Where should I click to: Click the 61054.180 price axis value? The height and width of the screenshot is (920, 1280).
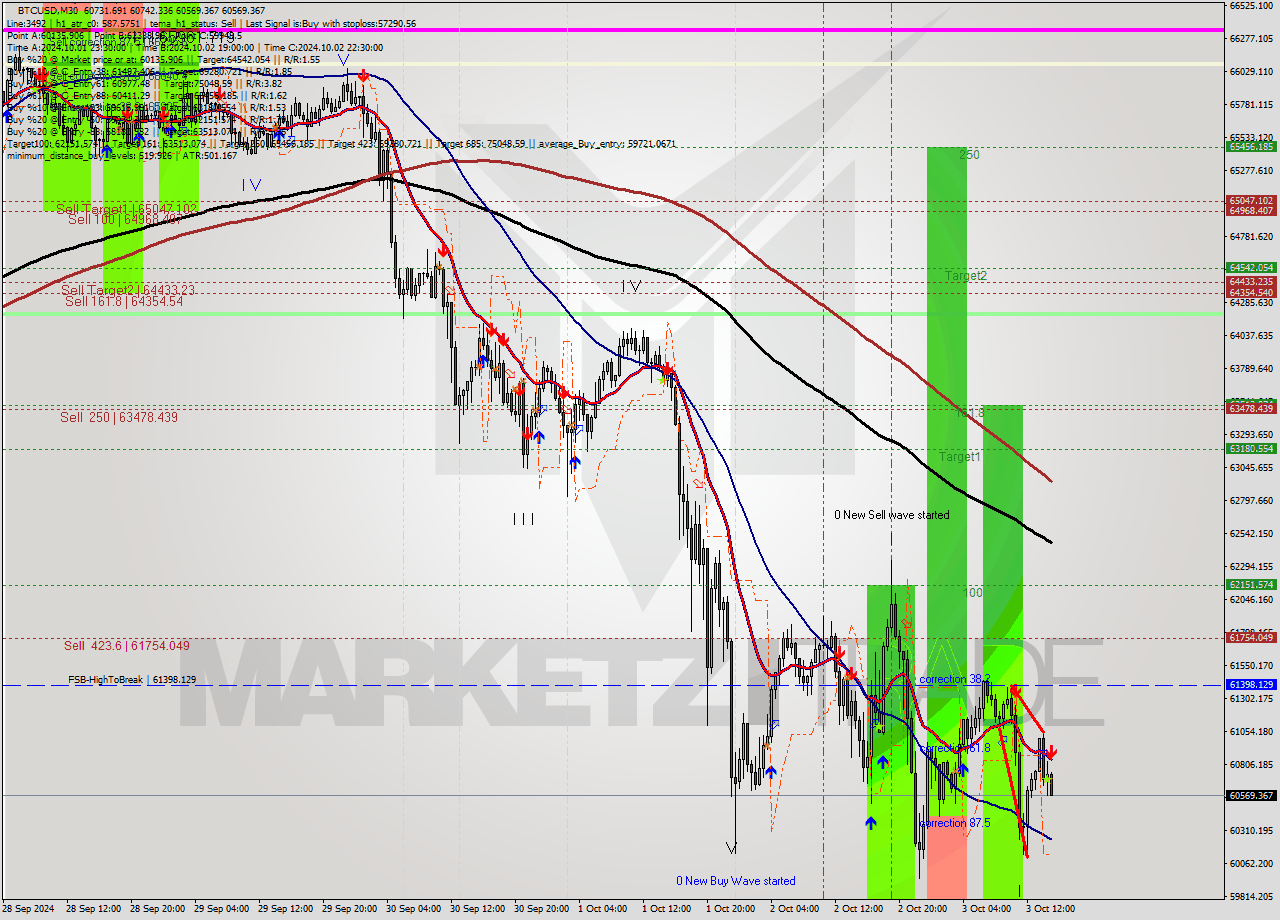point(1251,731)
